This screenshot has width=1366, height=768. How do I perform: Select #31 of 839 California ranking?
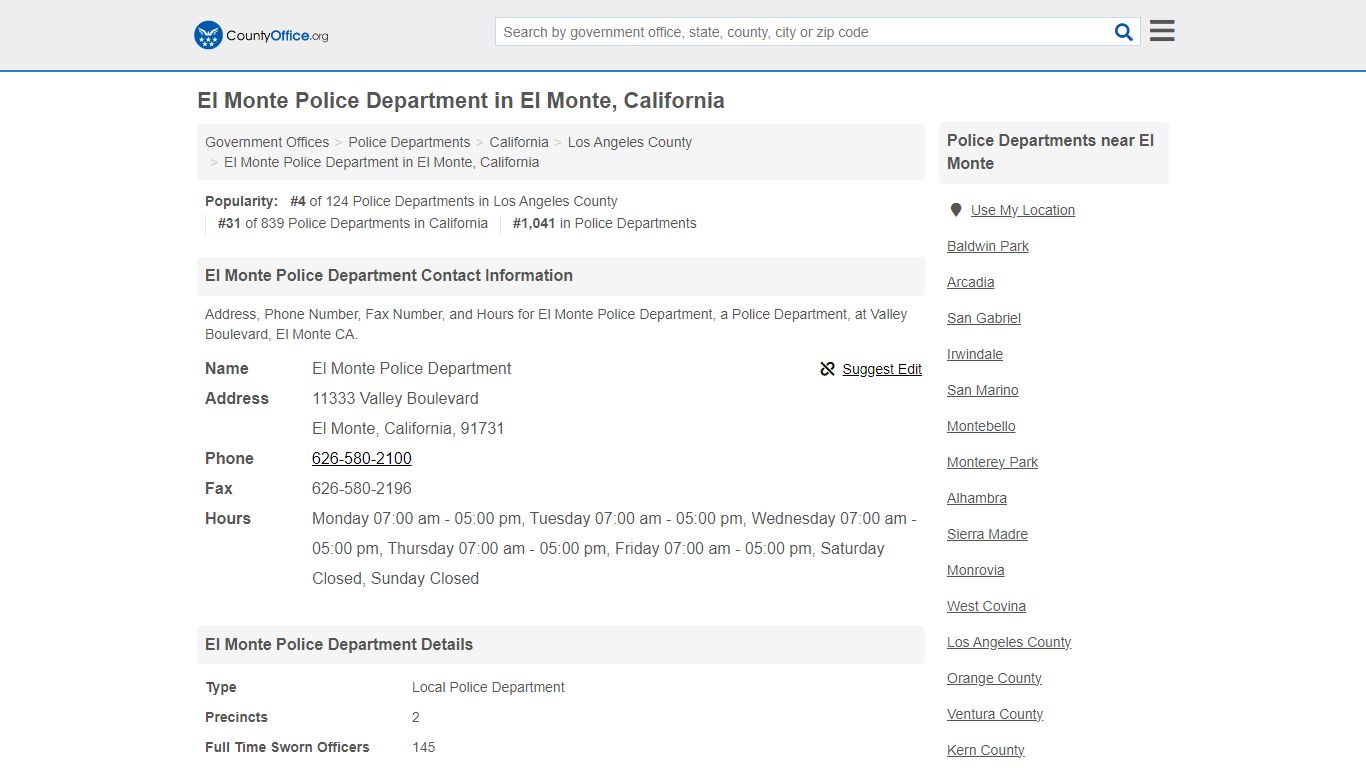click(x=353, y=223)
